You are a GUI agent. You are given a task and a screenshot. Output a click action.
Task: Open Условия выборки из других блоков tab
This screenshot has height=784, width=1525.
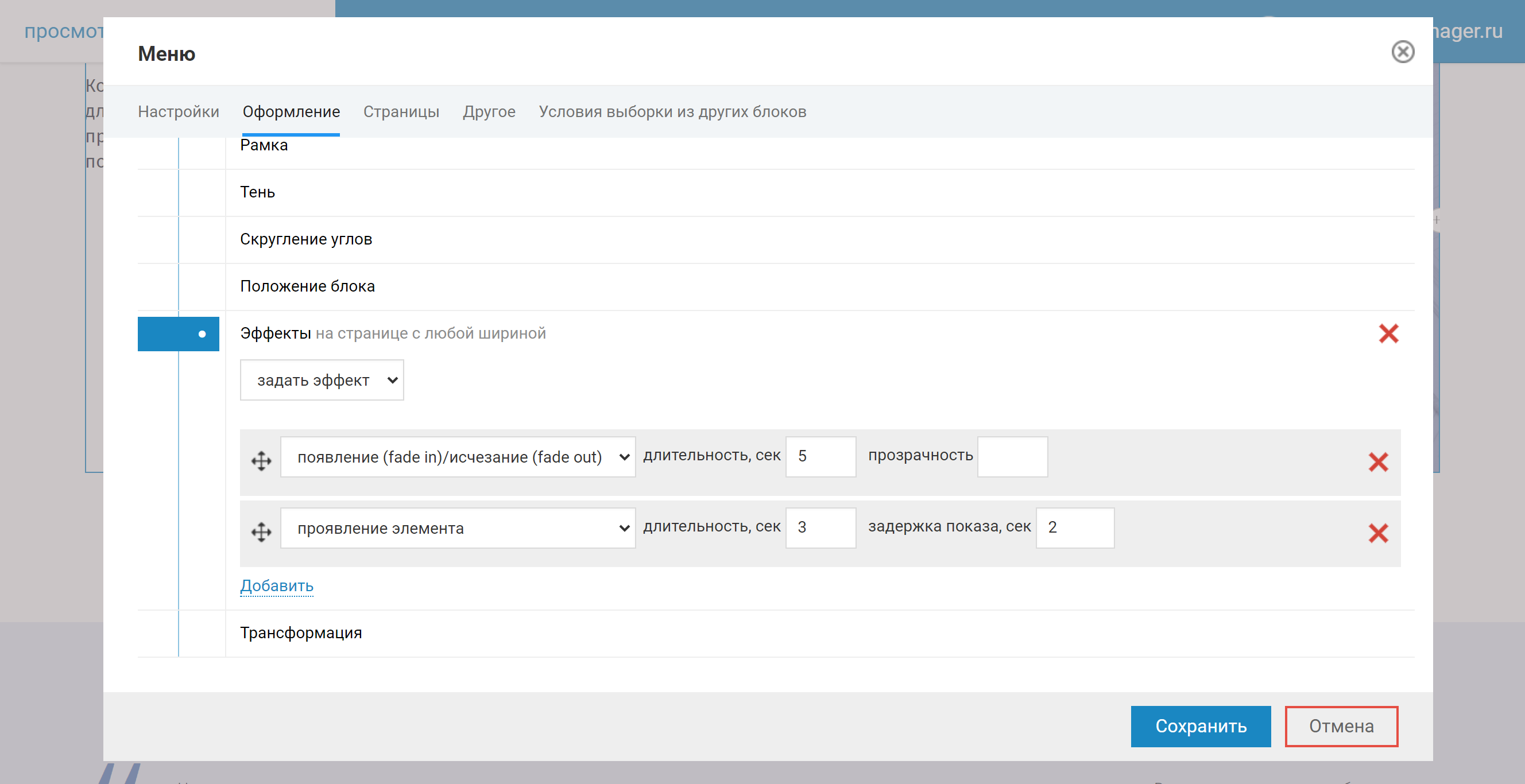(x=672, y=112)
